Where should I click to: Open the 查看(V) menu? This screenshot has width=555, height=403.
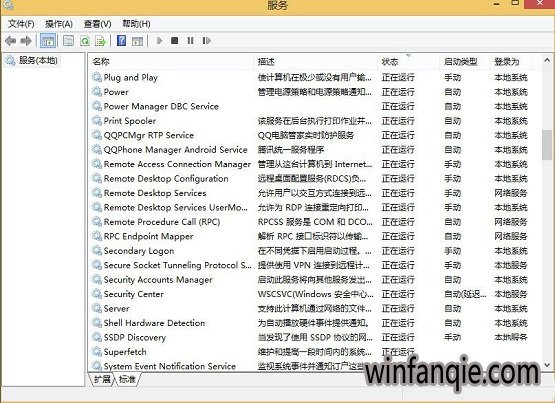97,24
